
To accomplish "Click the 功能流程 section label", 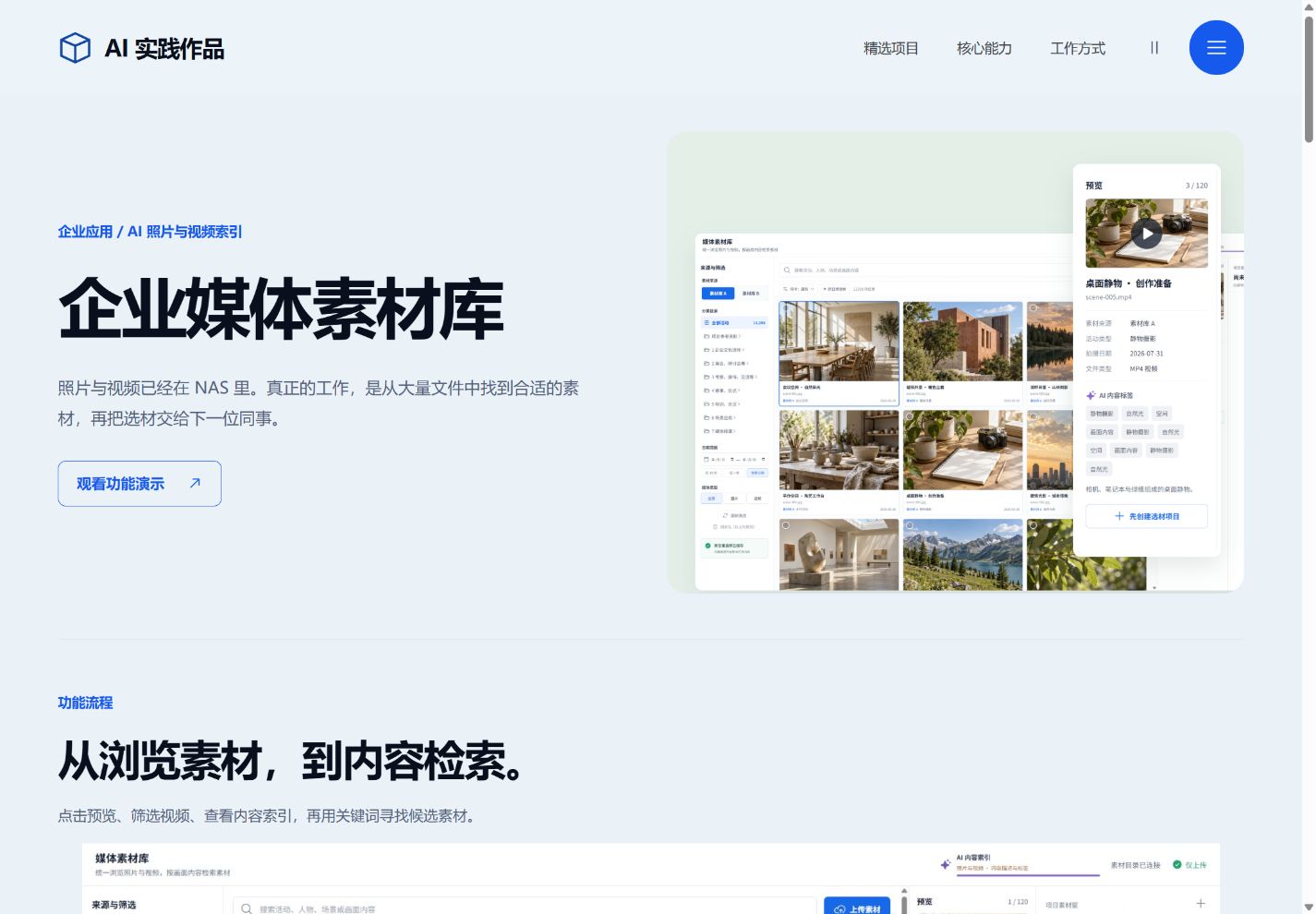I will pos(85,703).
